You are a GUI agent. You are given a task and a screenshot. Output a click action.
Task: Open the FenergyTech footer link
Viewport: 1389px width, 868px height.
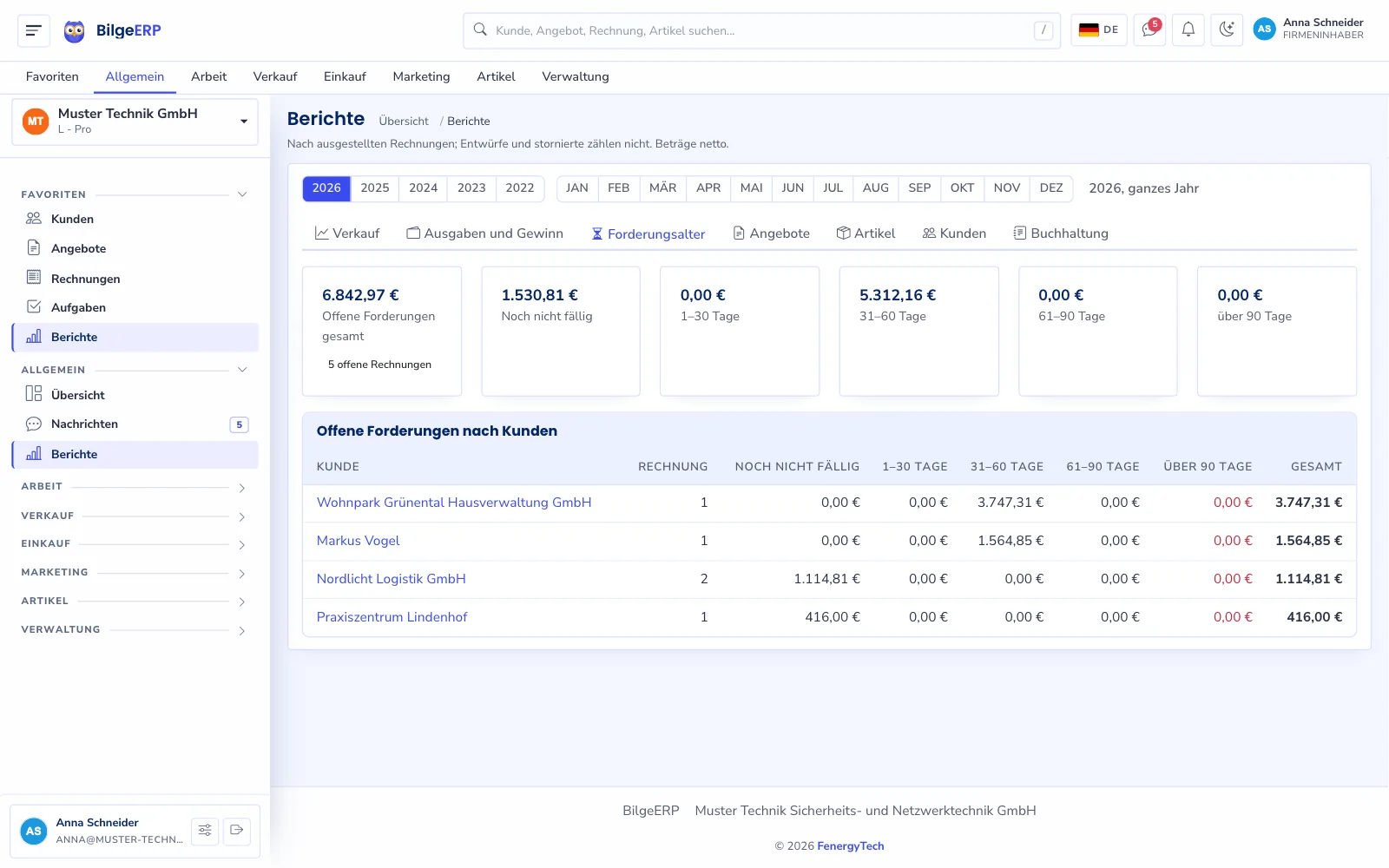click(x=851, y=846)
